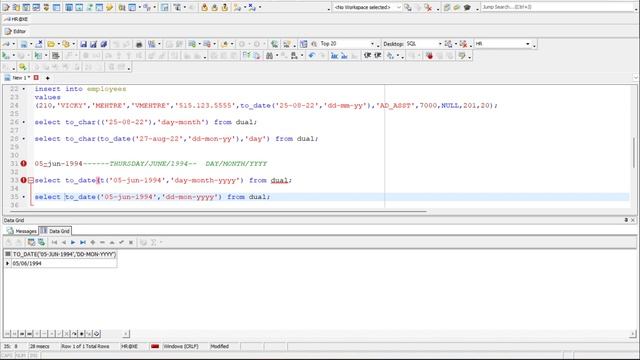
Task: Click the editor horizontal scrollbar
Action: pos(218,211)
